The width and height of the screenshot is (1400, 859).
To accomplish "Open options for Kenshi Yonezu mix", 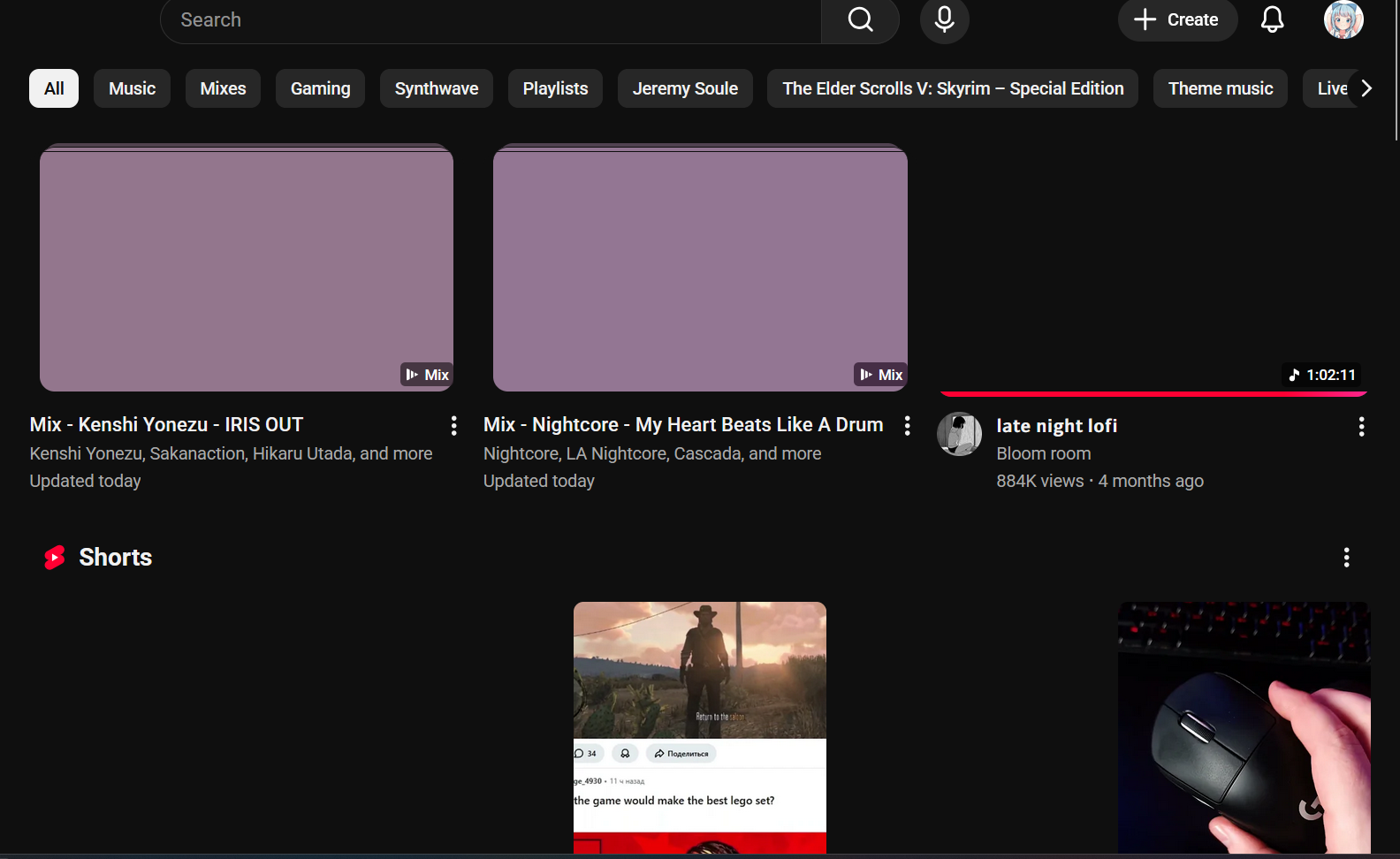I will point(453,426).
